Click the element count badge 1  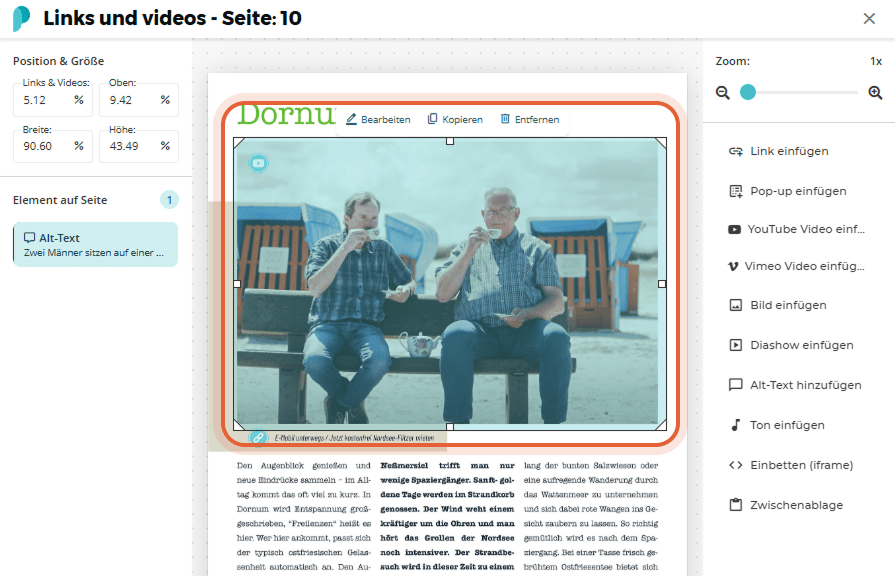(170, 200)
